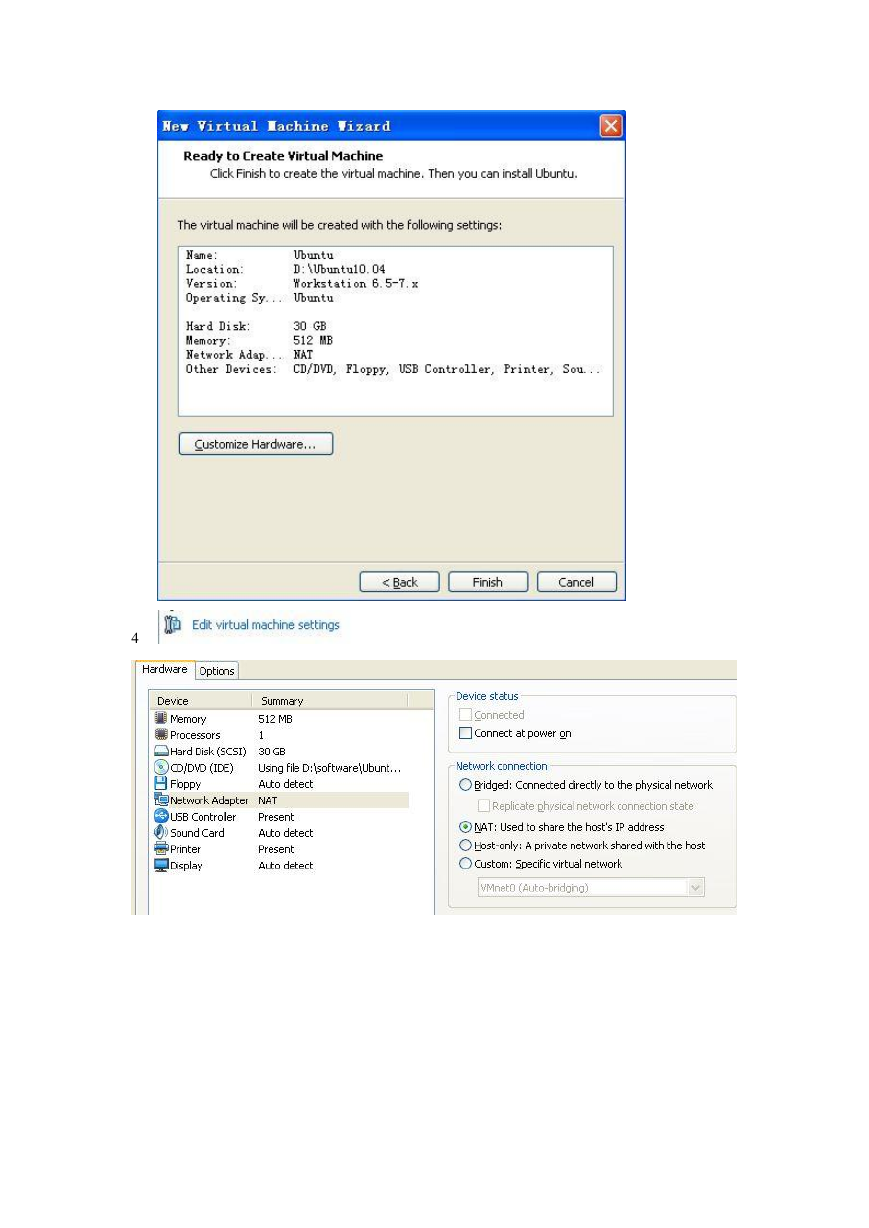Check Replicate physical network connection state

coord(484,806)
